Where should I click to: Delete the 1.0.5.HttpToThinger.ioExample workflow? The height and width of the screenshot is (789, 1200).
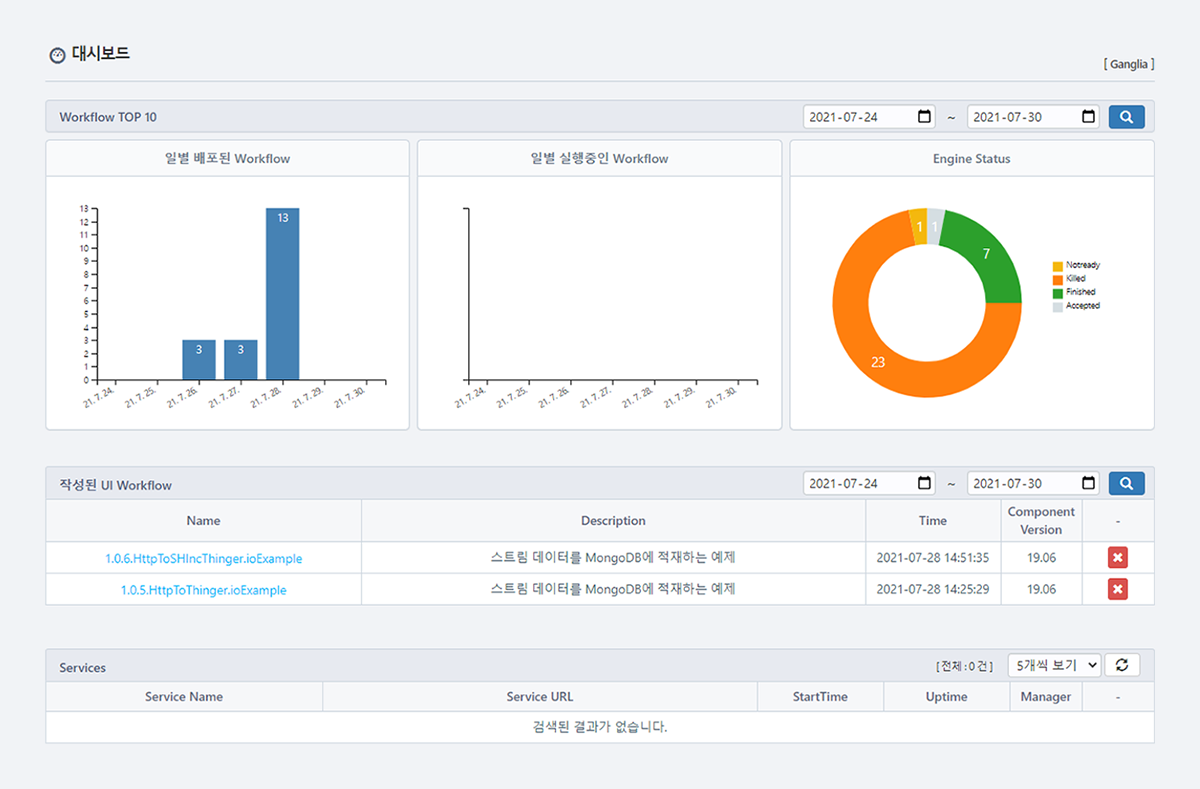click(x=1118, y=589)
